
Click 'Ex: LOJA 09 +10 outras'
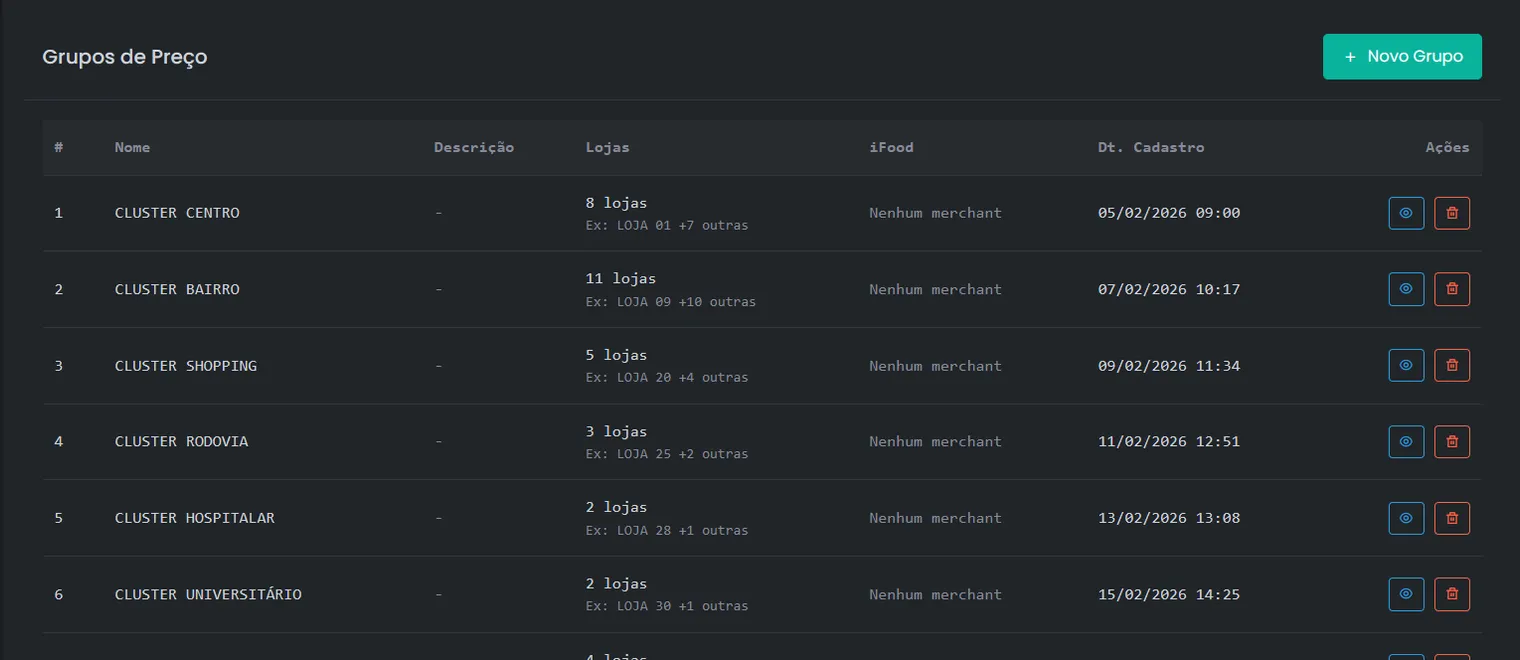[x=671, y=302]
